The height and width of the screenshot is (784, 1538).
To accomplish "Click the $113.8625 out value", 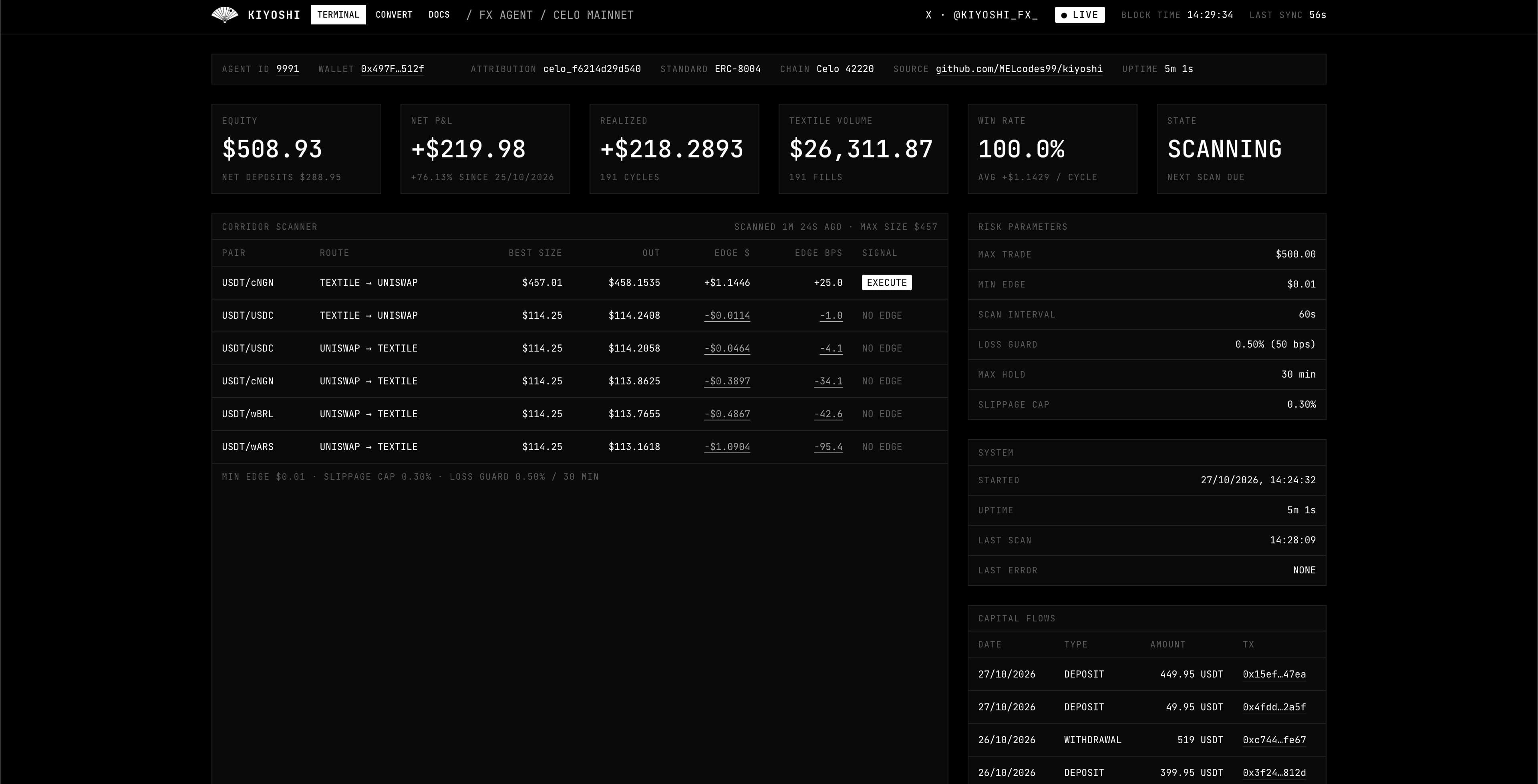I will (x=634, y=381).
